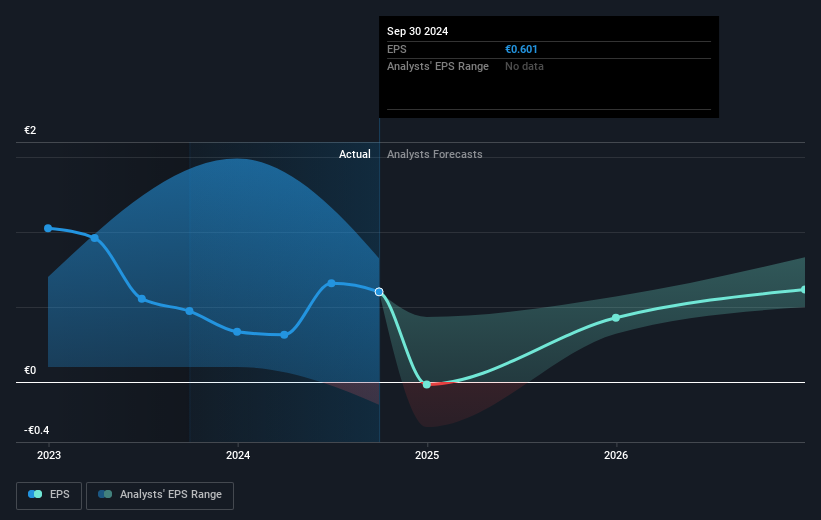Screen dimensions: 821x520
Task: Select the lowest actual EPS point in early 2024
Action: 284,335
